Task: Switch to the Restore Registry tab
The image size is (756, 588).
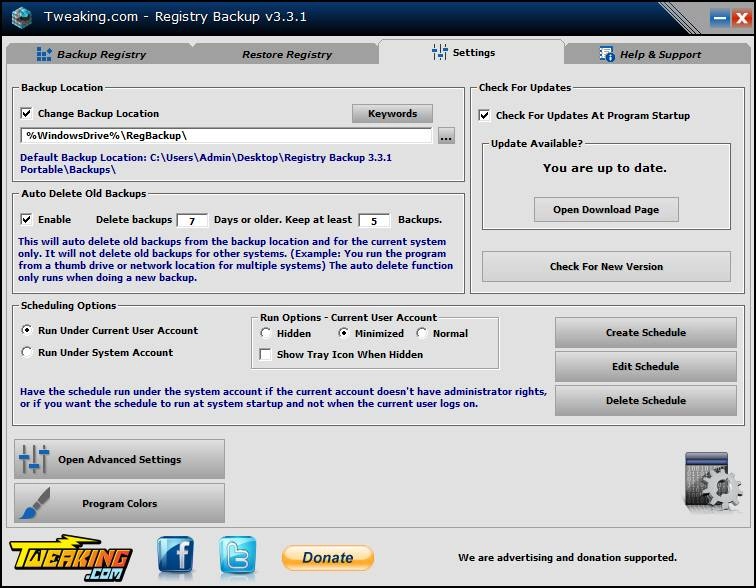Action: (286, 54)
